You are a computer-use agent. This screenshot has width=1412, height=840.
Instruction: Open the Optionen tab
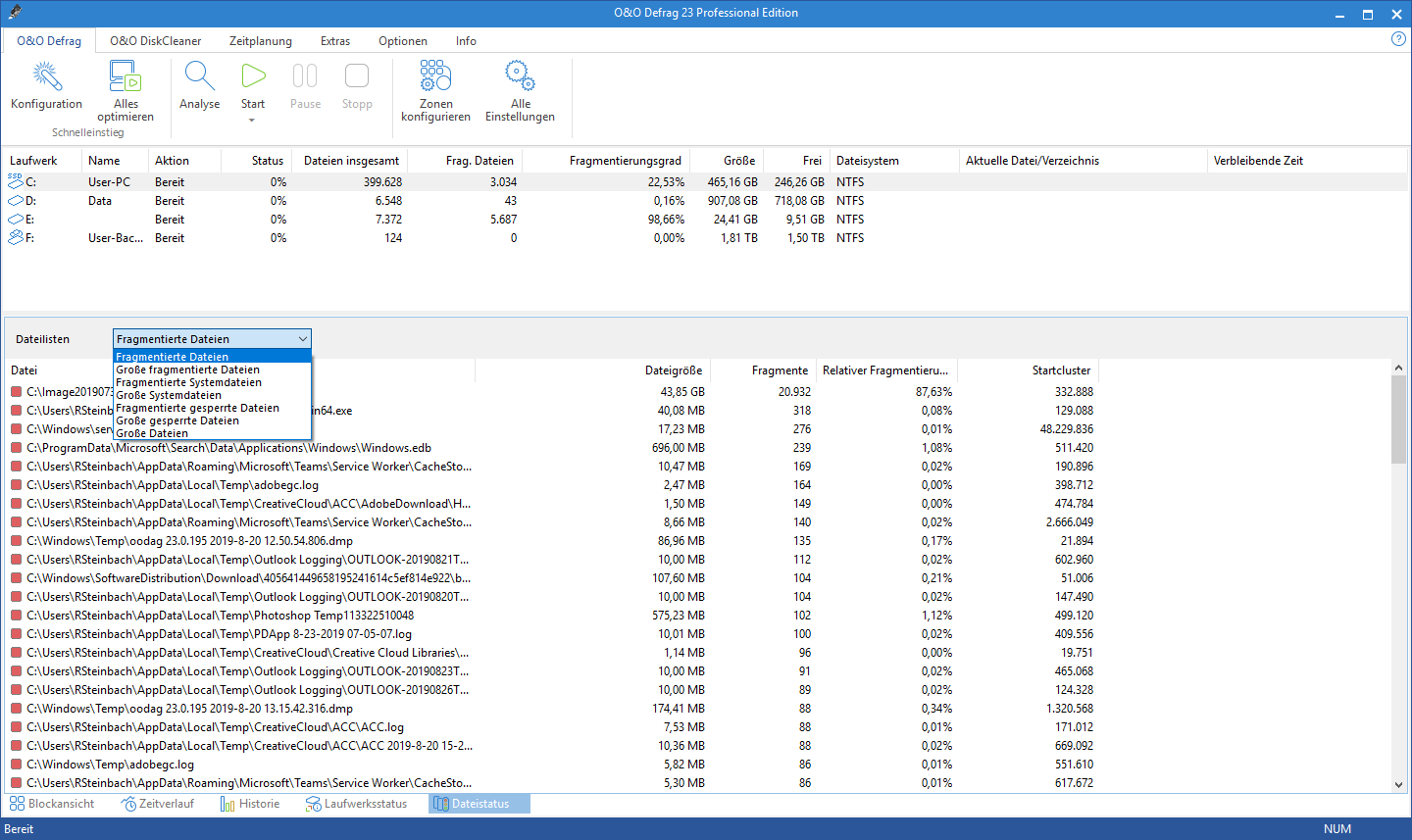pyautogui.click(x=403, y=41)
